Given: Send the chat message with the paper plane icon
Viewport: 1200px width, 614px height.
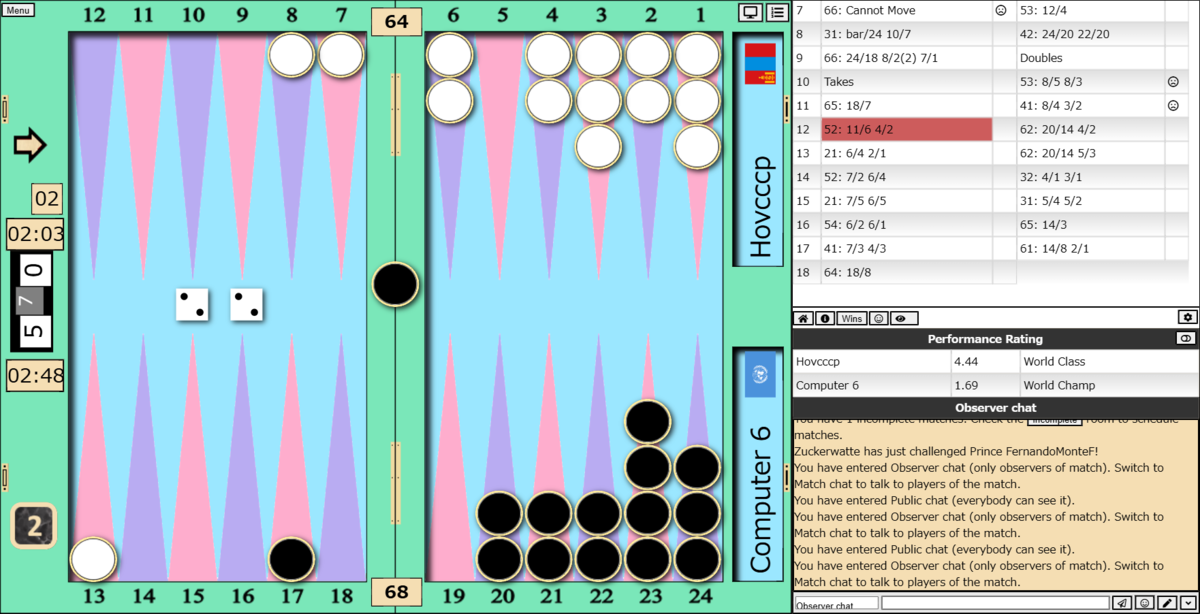Looking at the screenshot, I should click(x=1122, y=602).
